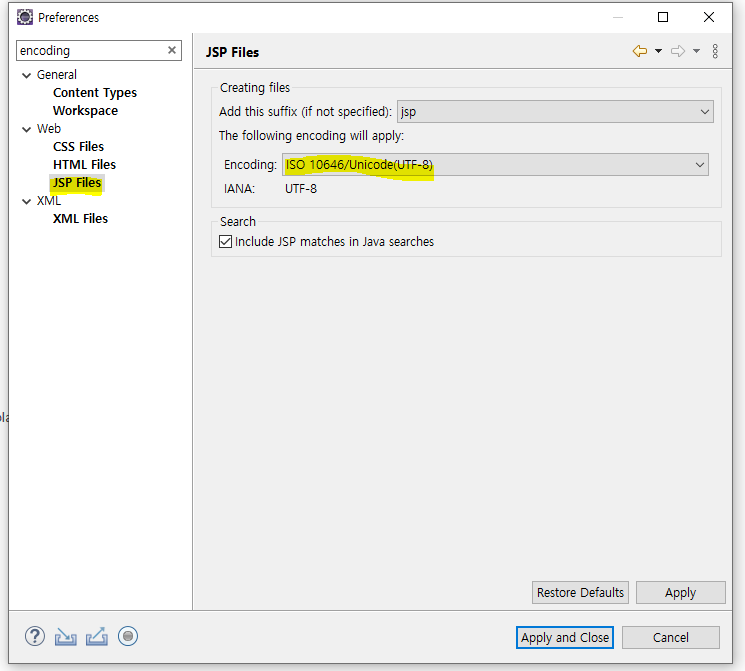The image size is (745, 671).
Task: Click the XML category label
Action: [x=49, y=201]
